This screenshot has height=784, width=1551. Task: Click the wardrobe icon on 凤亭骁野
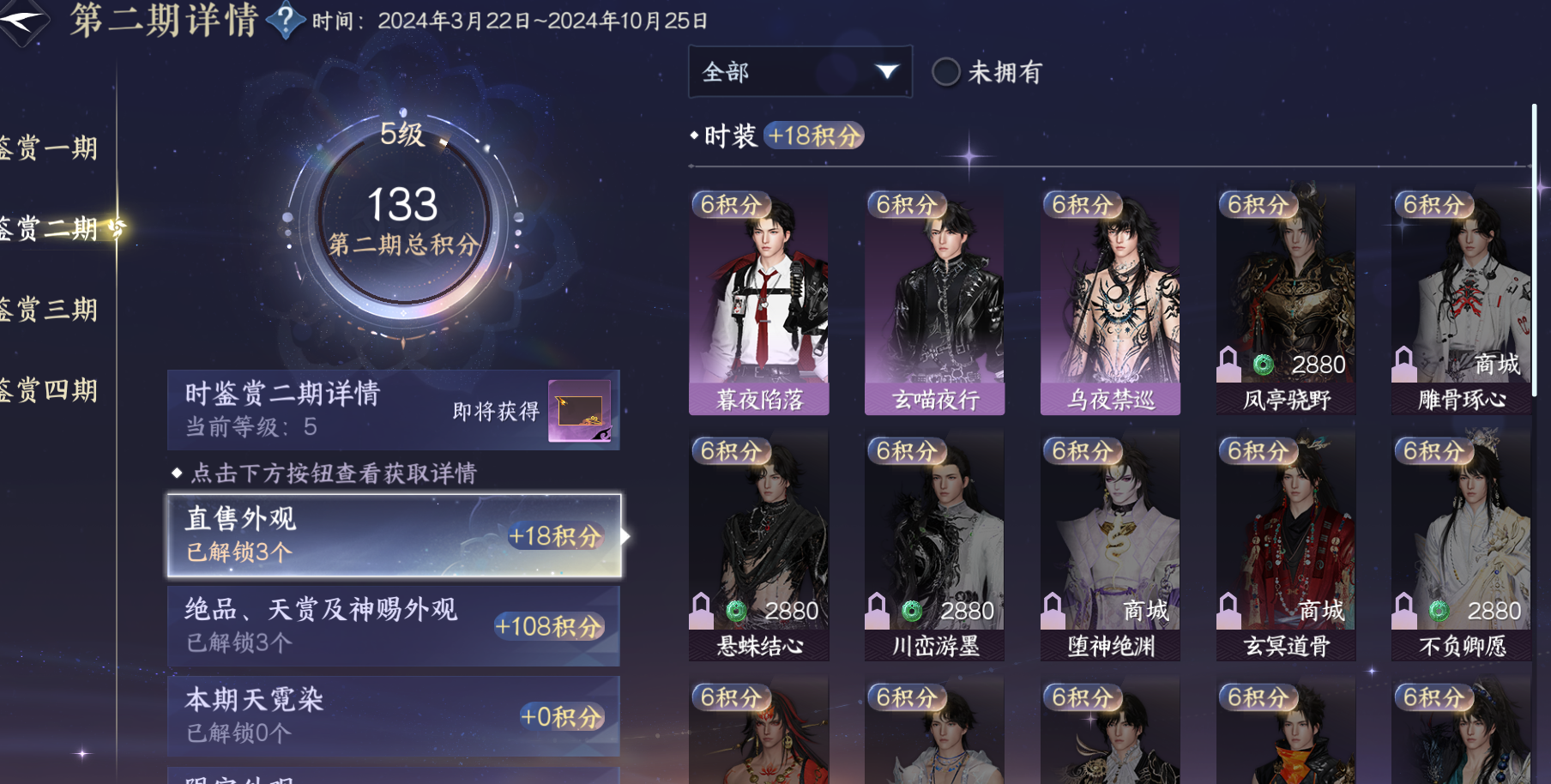pyautogui.click(x=1228, y=364)
